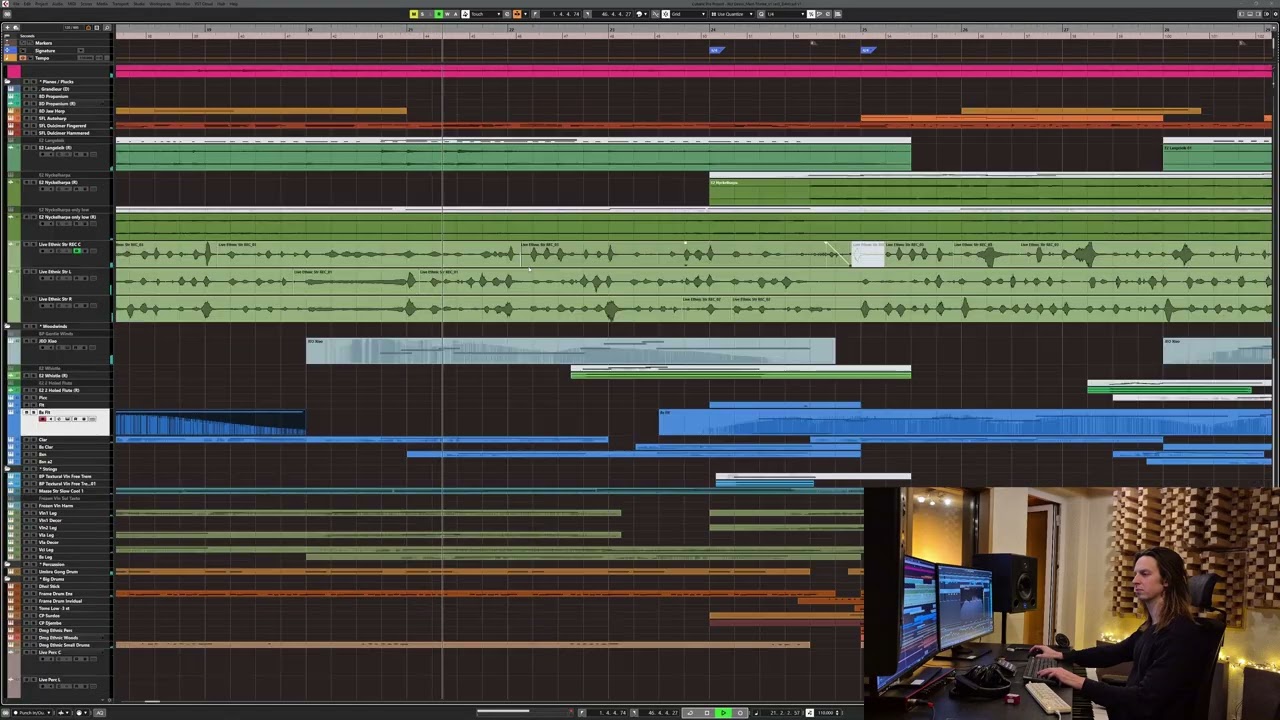This screenshot has height=720, width=1280.
Task: Toggle the W write automation button in toolbar
Action: 447,14
